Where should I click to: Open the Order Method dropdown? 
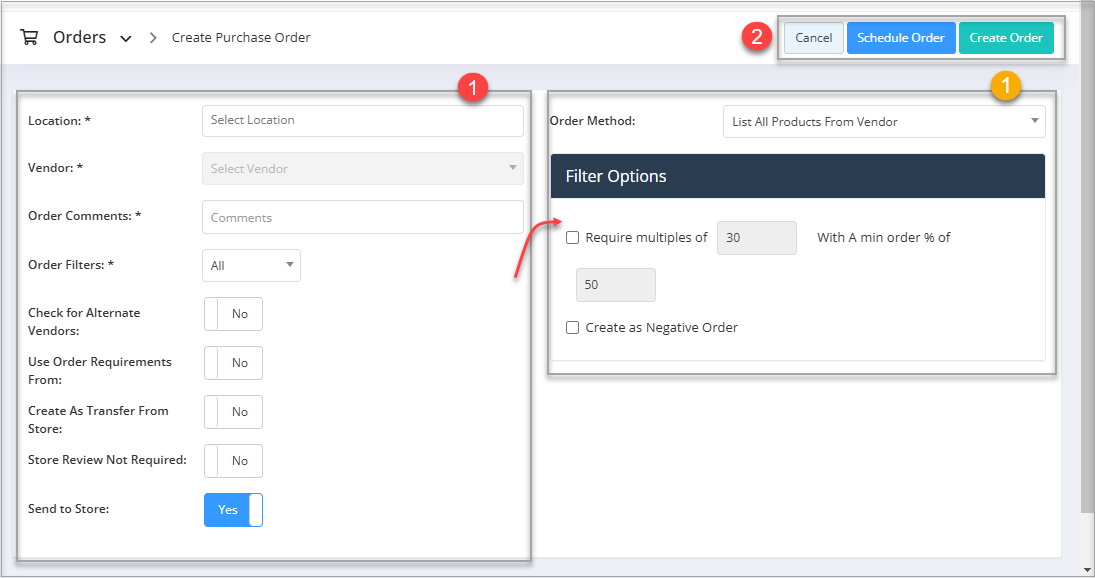(884, 121)
